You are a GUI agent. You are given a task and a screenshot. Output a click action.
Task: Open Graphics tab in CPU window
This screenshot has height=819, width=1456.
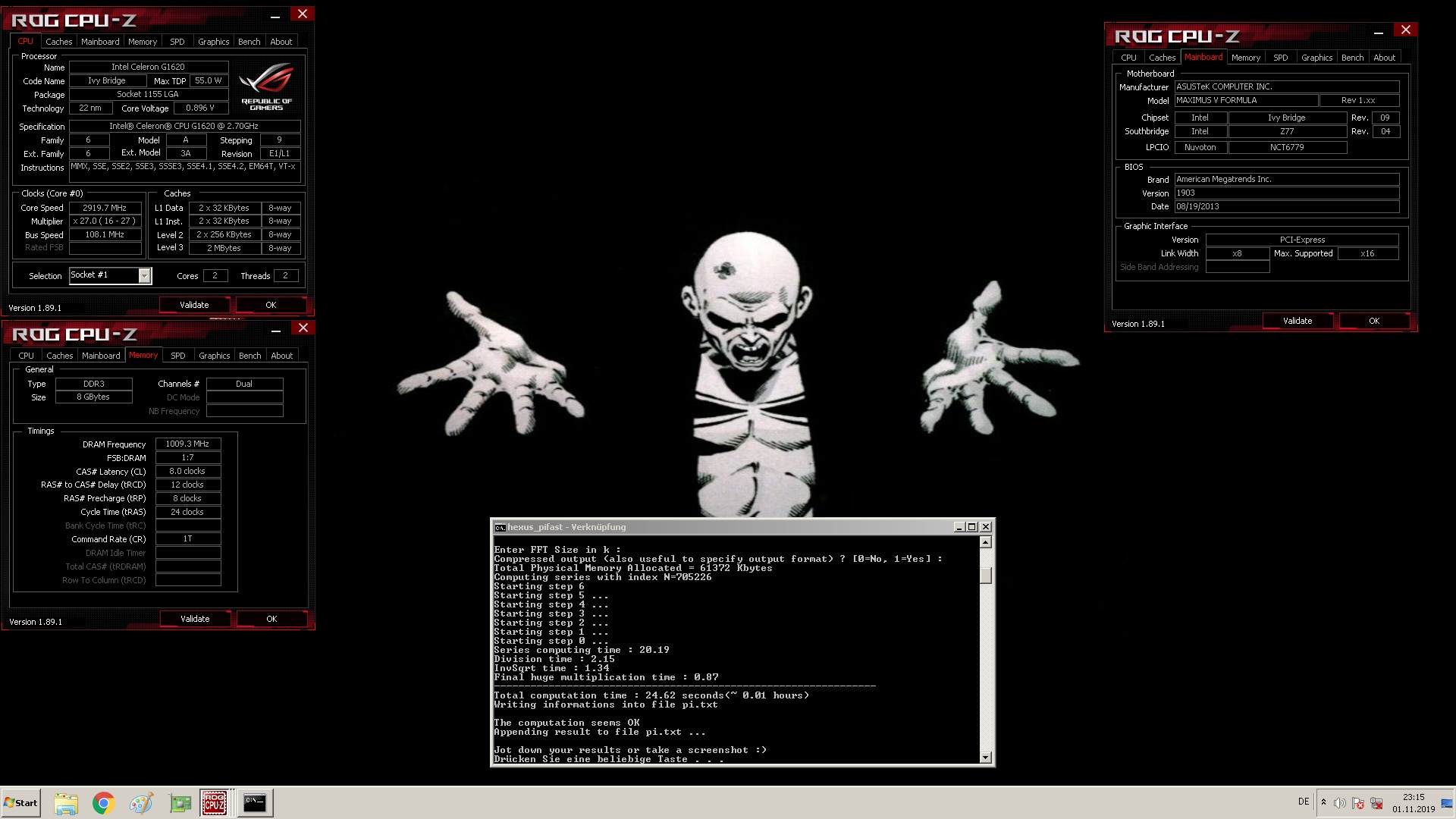tap(213, 42)
